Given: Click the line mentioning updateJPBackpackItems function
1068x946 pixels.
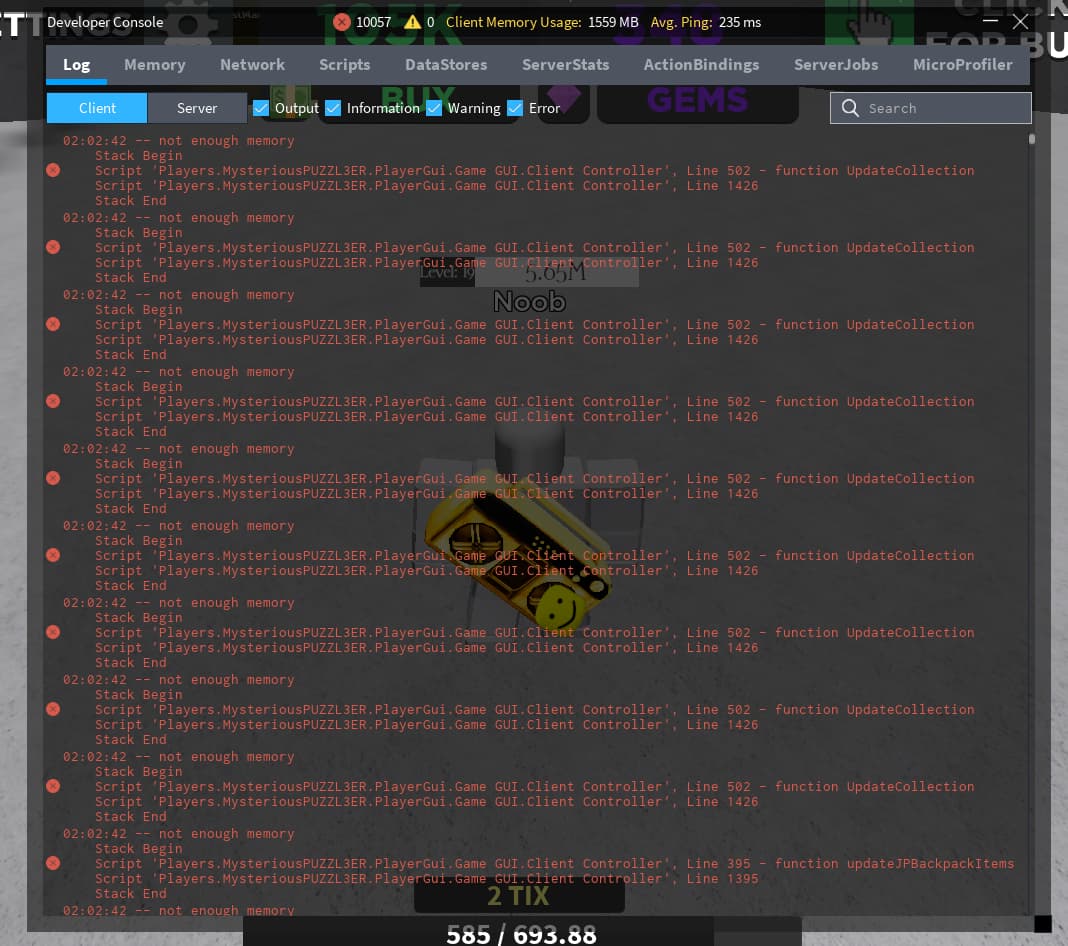Looking at the screenshot, I should (554, 864).
